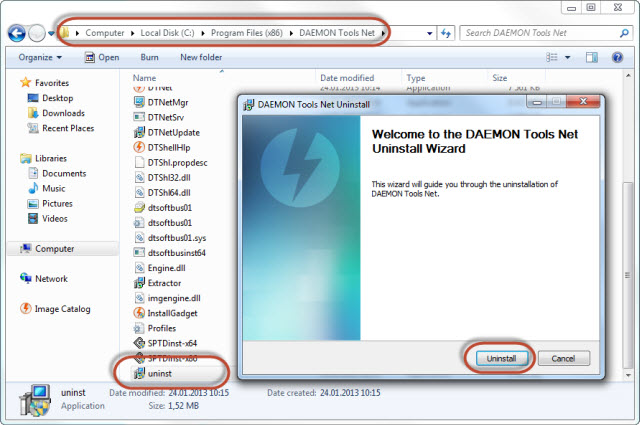Viewport: 640px width, 425px height.
Task: Open the More view options dropdown arrow
Action: pyautogui.click(x=567, y=58)
